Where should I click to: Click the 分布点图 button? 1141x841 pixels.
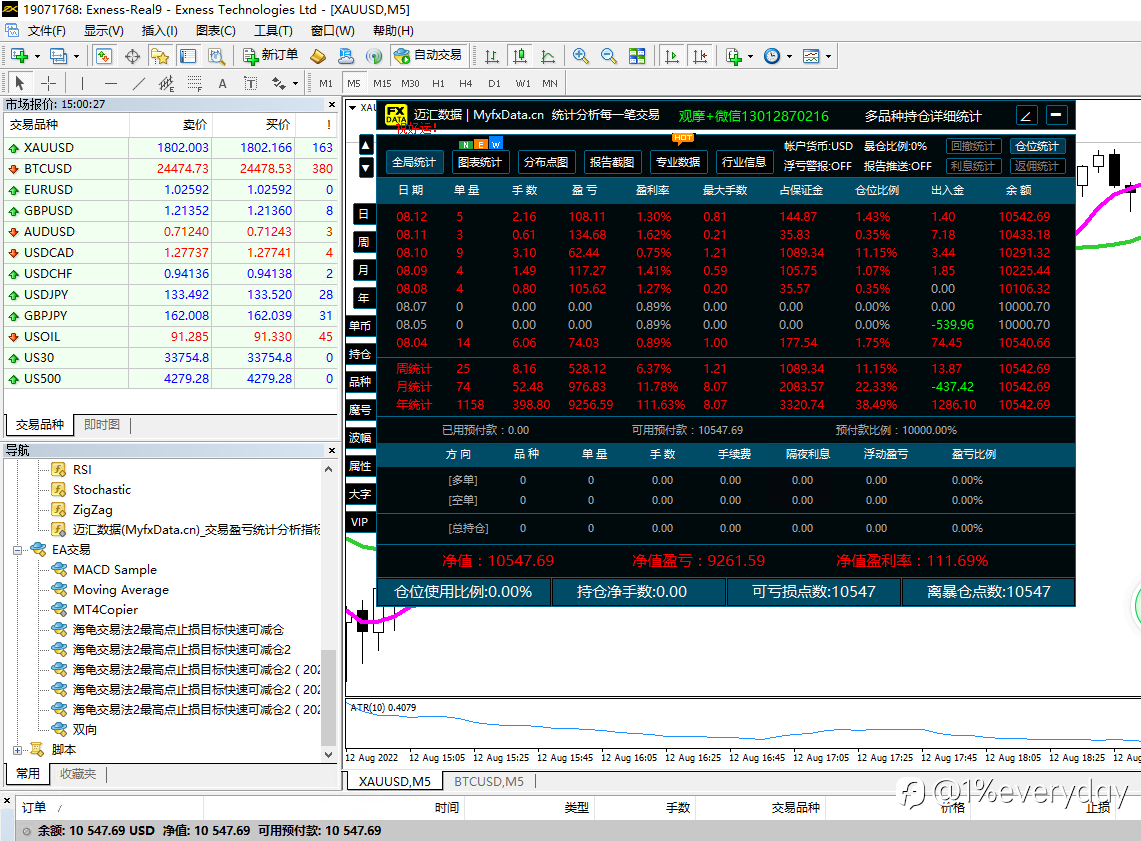pos(546,162)
